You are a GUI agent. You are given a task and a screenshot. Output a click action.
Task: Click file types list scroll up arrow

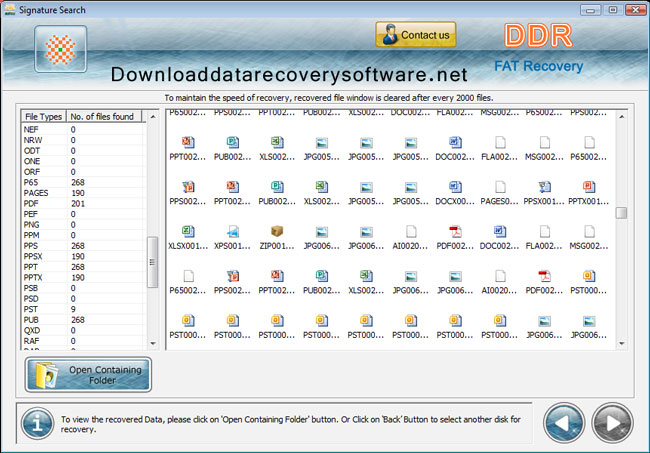153,117
